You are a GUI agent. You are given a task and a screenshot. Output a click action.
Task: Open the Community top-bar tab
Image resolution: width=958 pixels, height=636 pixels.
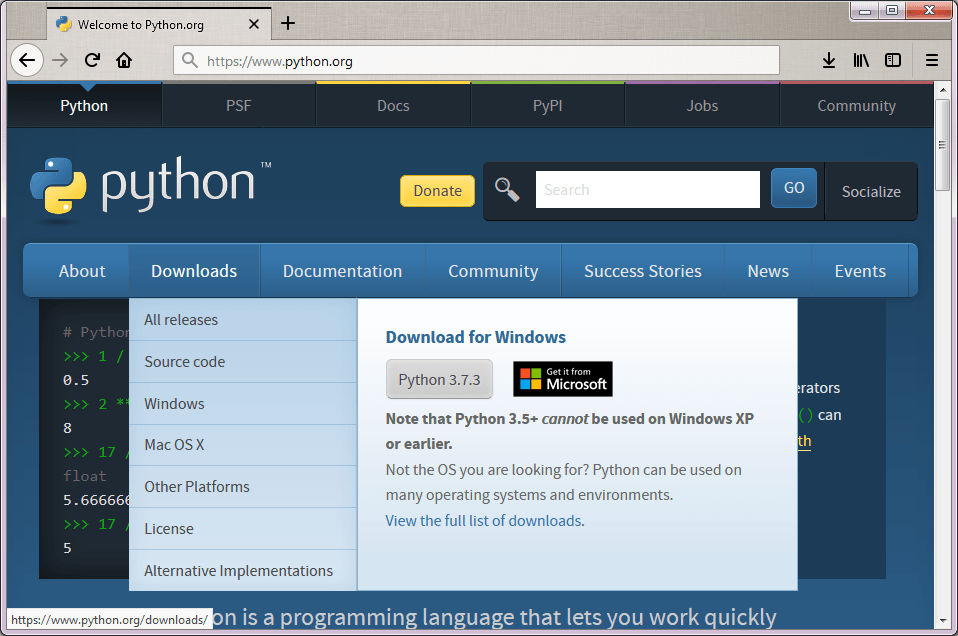coord(857,106)
